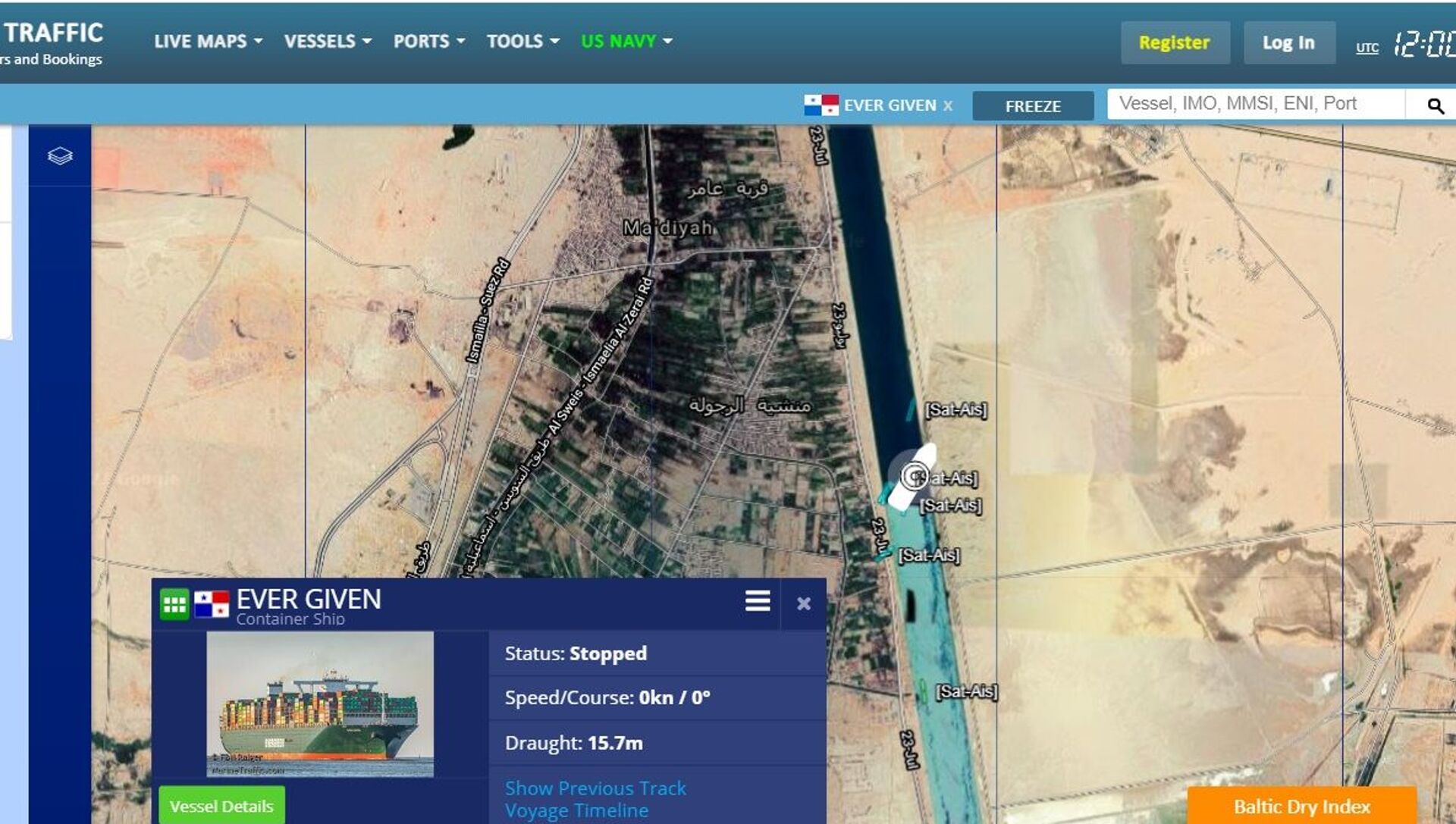
Task: Open the Show Previous Track link
Action: tap(595, 788)
